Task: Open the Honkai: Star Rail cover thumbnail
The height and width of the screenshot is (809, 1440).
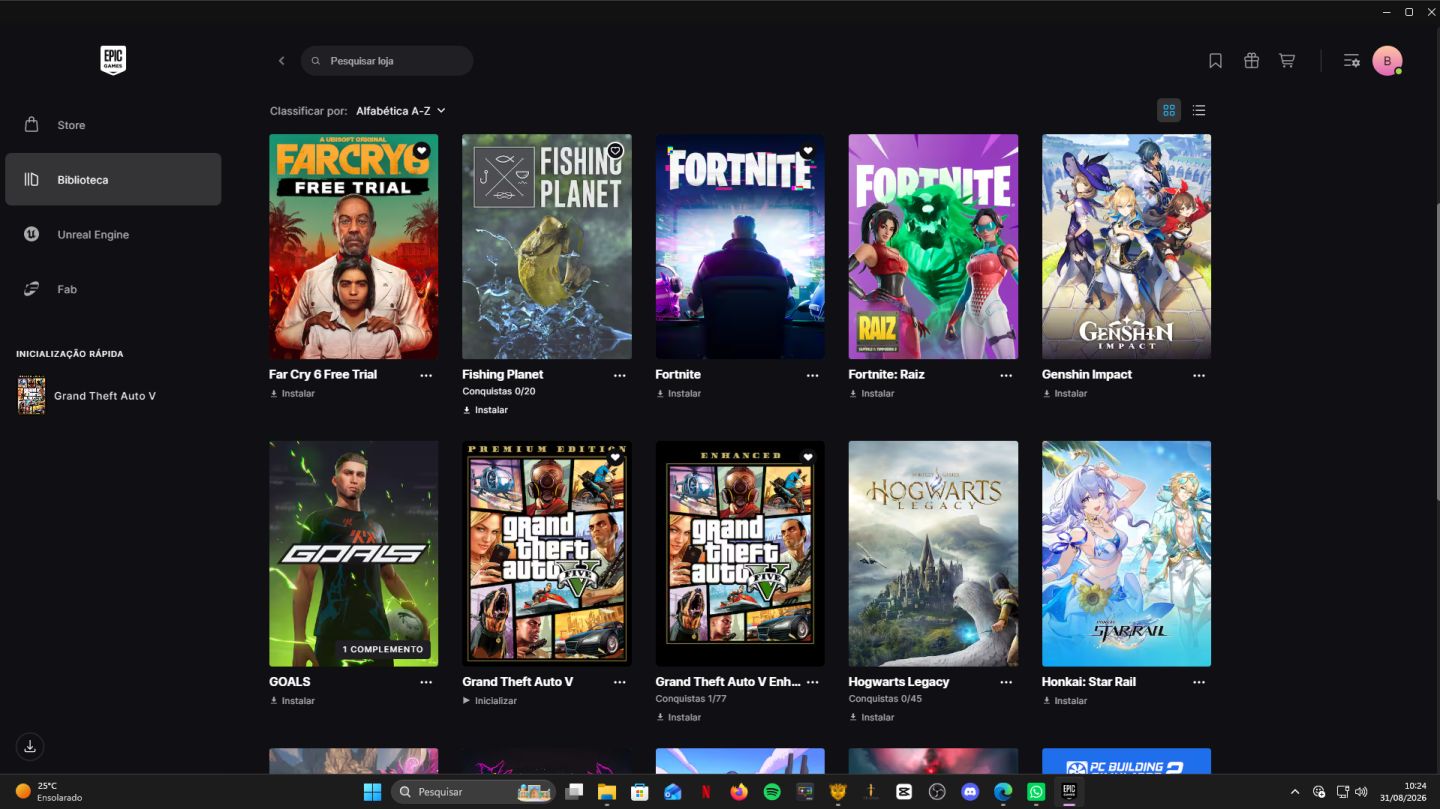Action: pyautogui.click(x=1126, y=554)
